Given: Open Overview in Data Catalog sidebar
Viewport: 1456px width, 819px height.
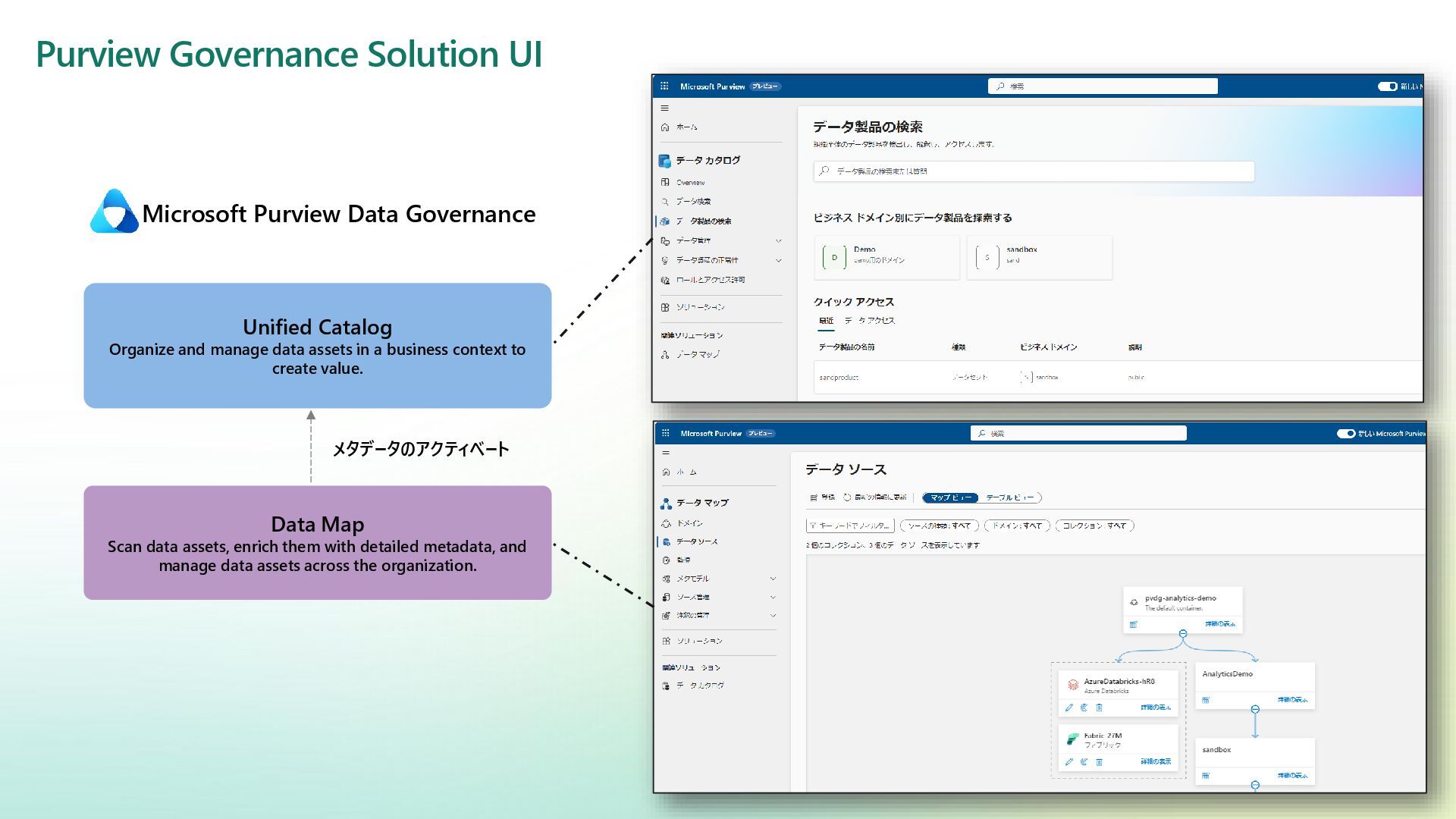Looking at the screenshot, I should (690, 183).
